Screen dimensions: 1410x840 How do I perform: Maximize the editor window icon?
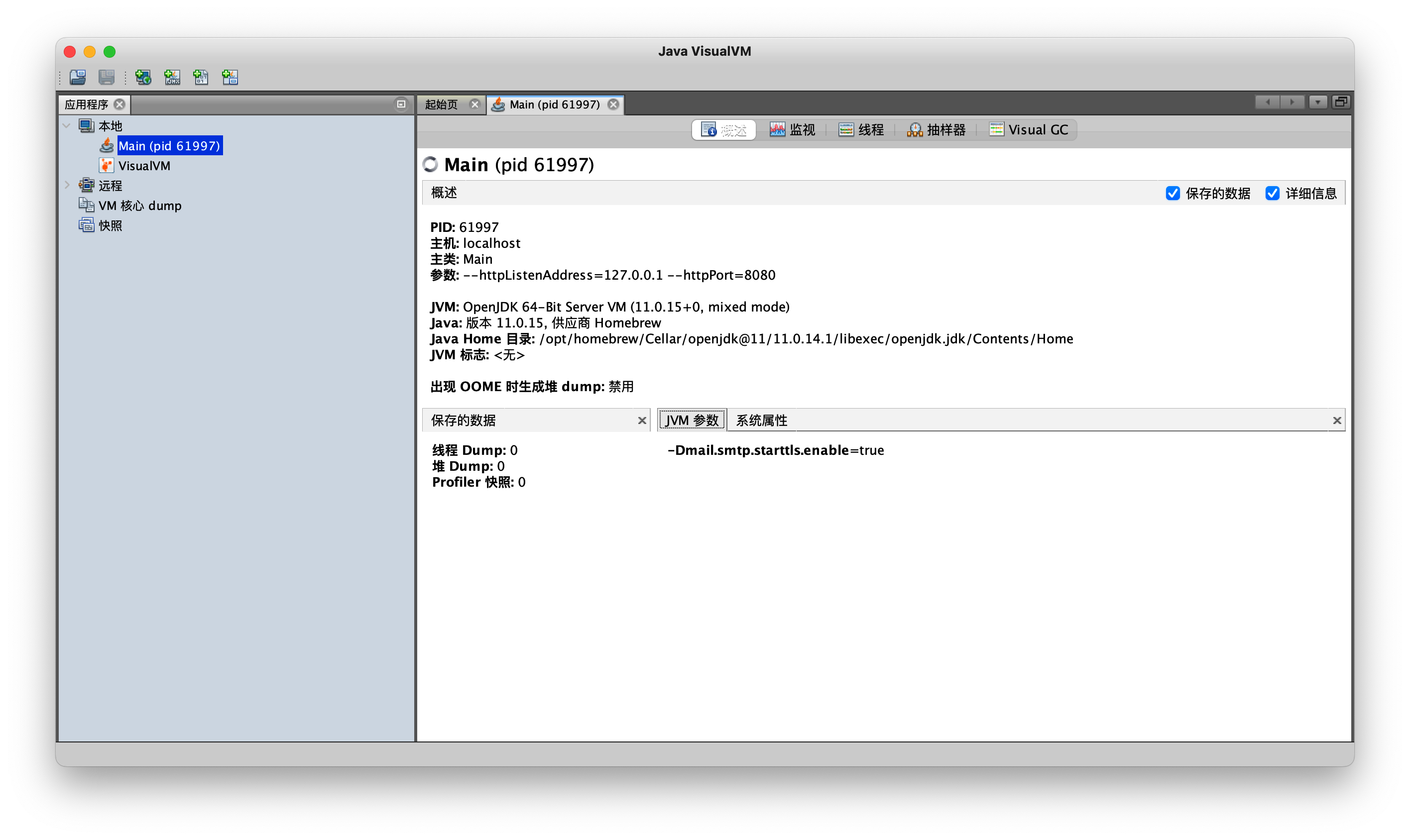tap(1340, 103)
